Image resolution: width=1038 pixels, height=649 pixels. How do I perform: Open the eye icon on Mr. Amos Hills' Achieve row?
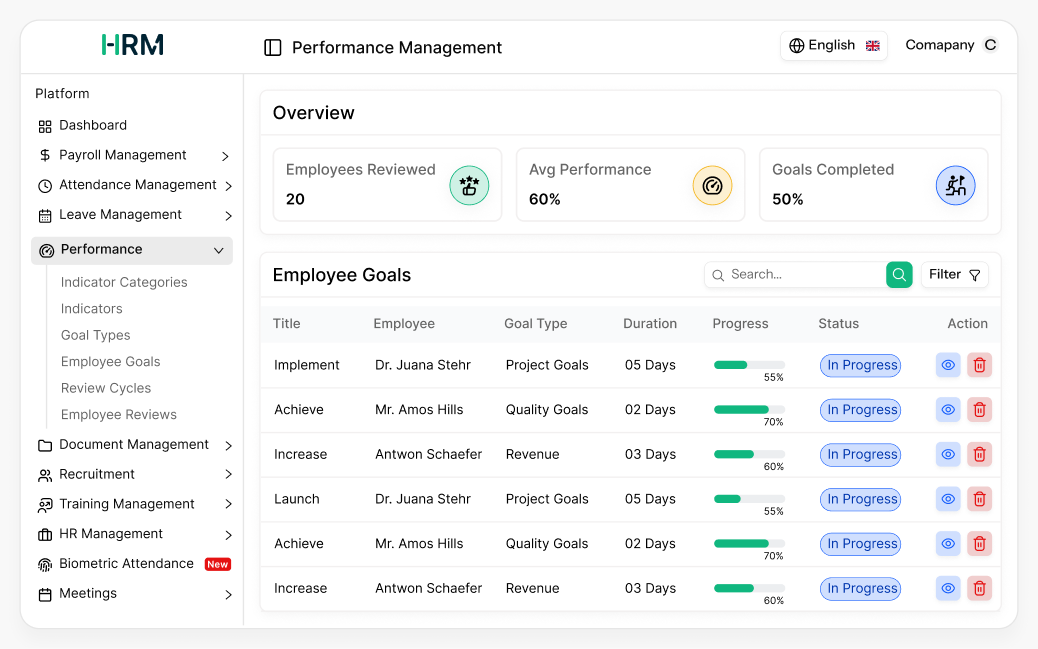(x=947, y=410)
